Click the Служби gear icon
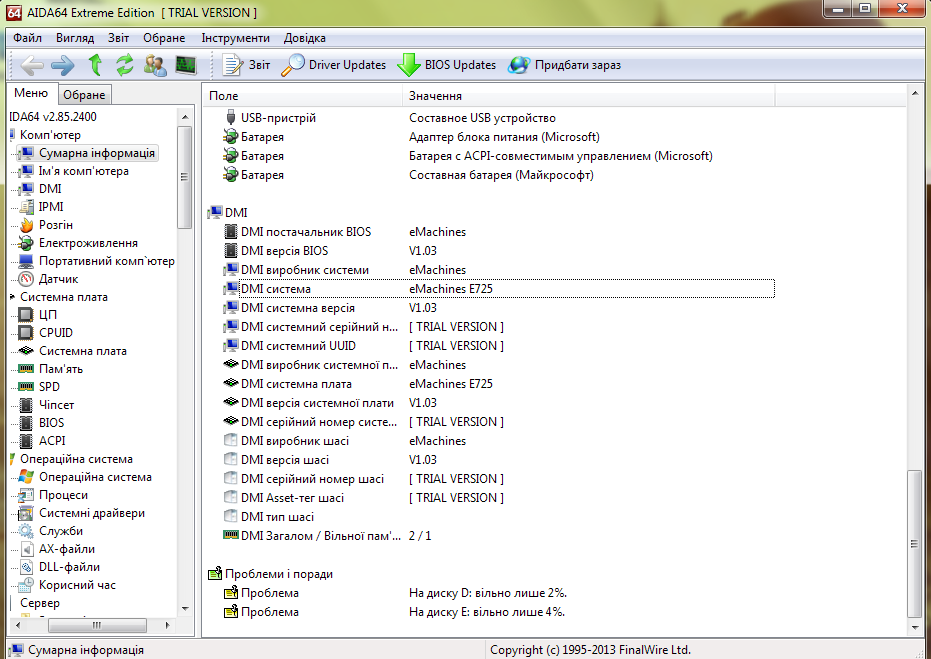 tap(26, 531)
